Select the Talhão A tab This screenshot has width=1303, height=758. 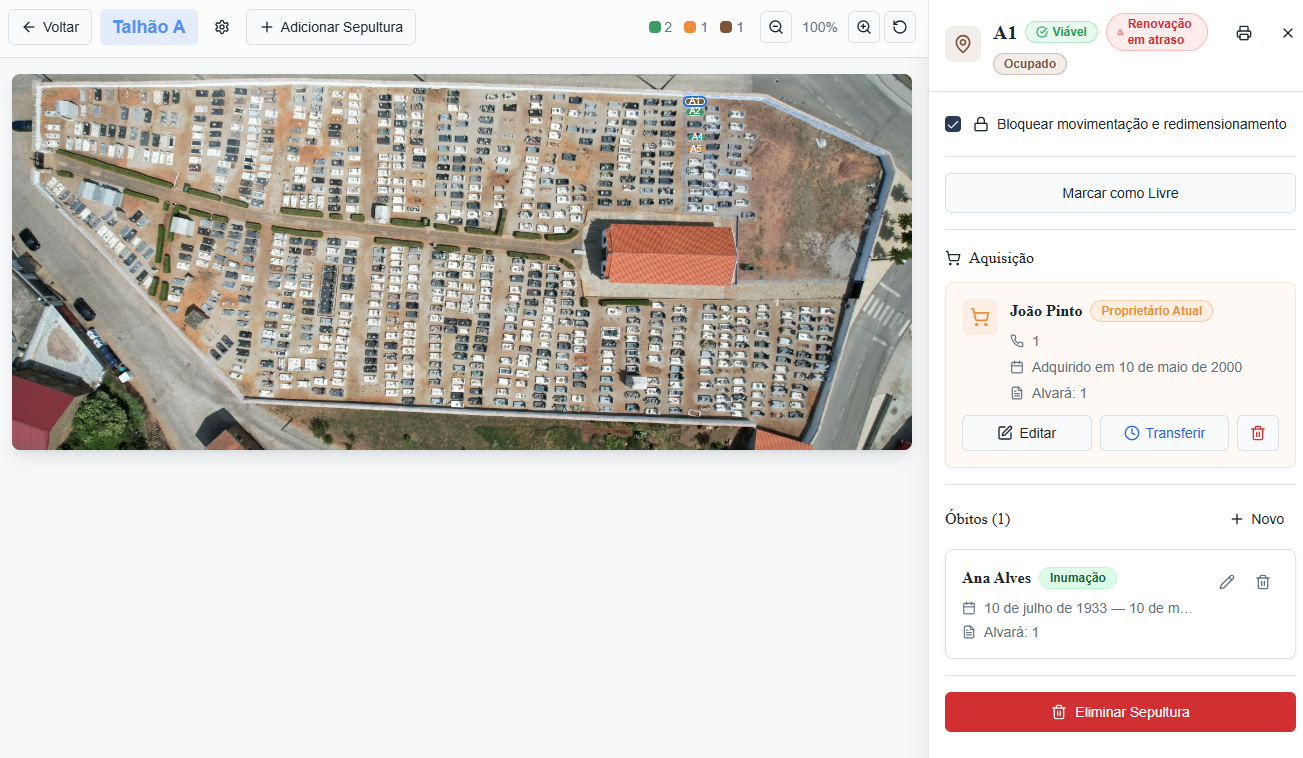[x=149, y=27]
